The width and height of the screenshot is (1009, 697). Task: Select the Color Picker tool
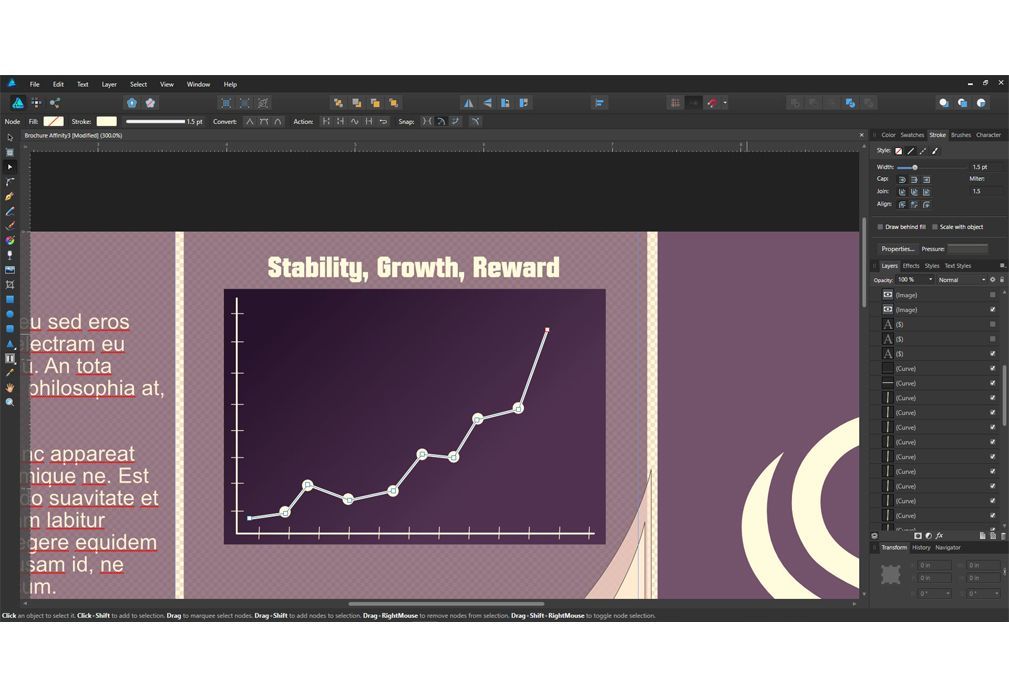pyautogui.click(x=10, y=373)
